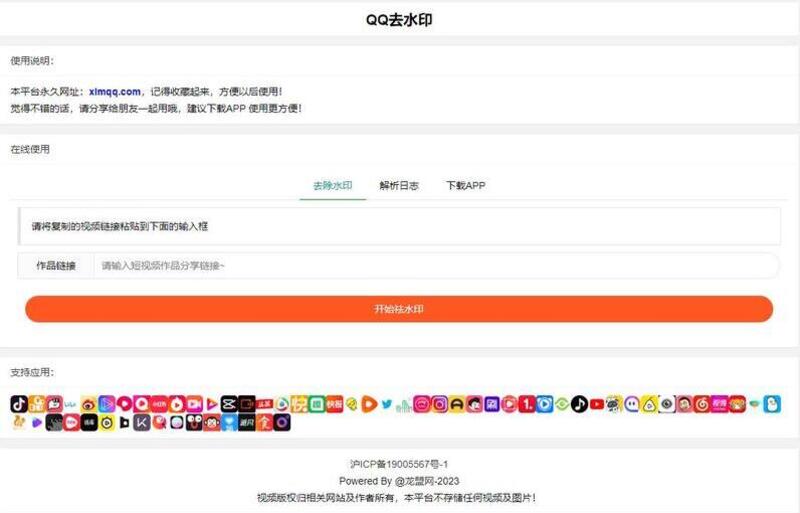Focus the 作品链接 share link input field

435,265
